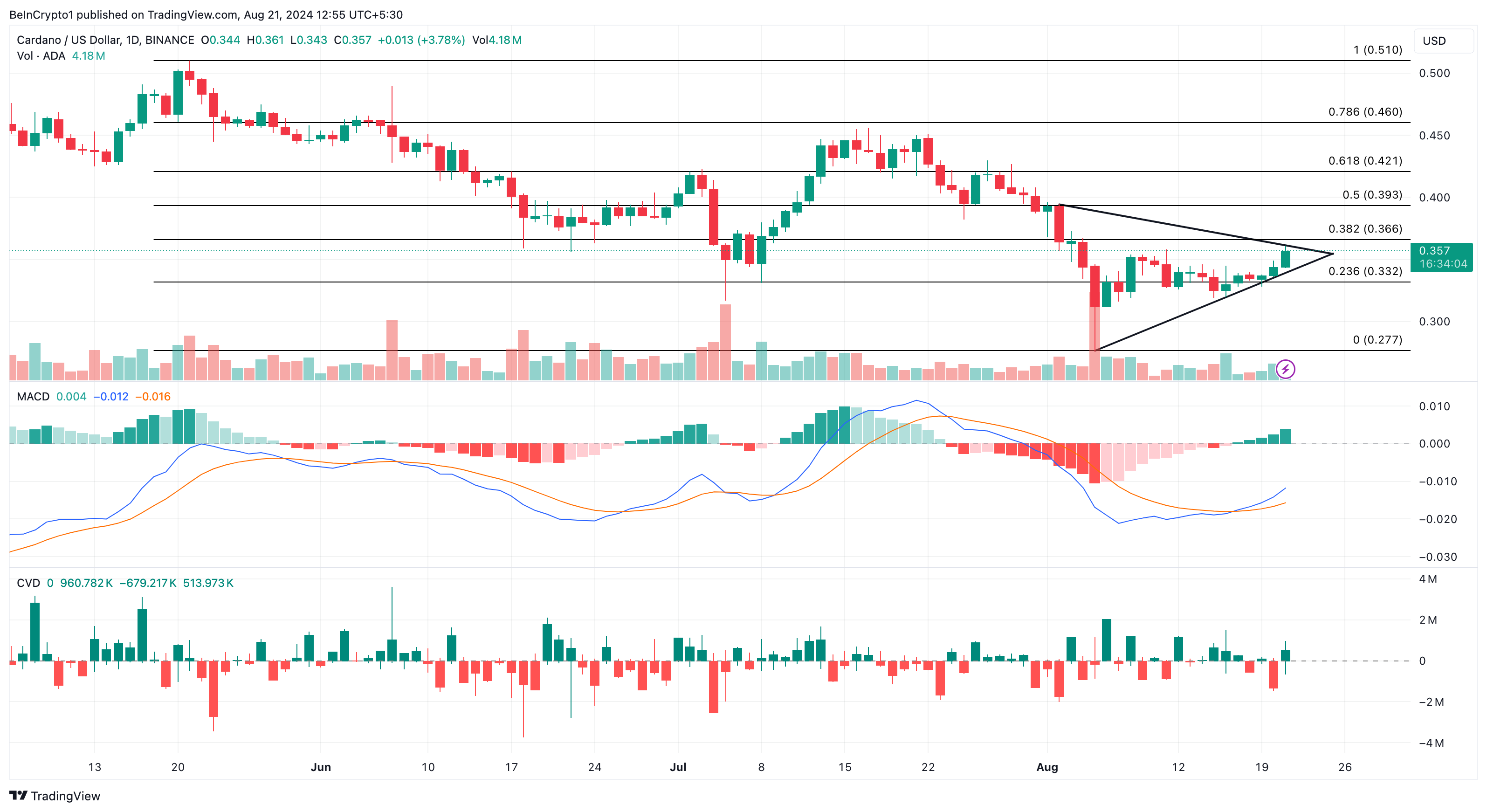
Task: Click the TradingView logo icon
Action: (x=19, y=795)
